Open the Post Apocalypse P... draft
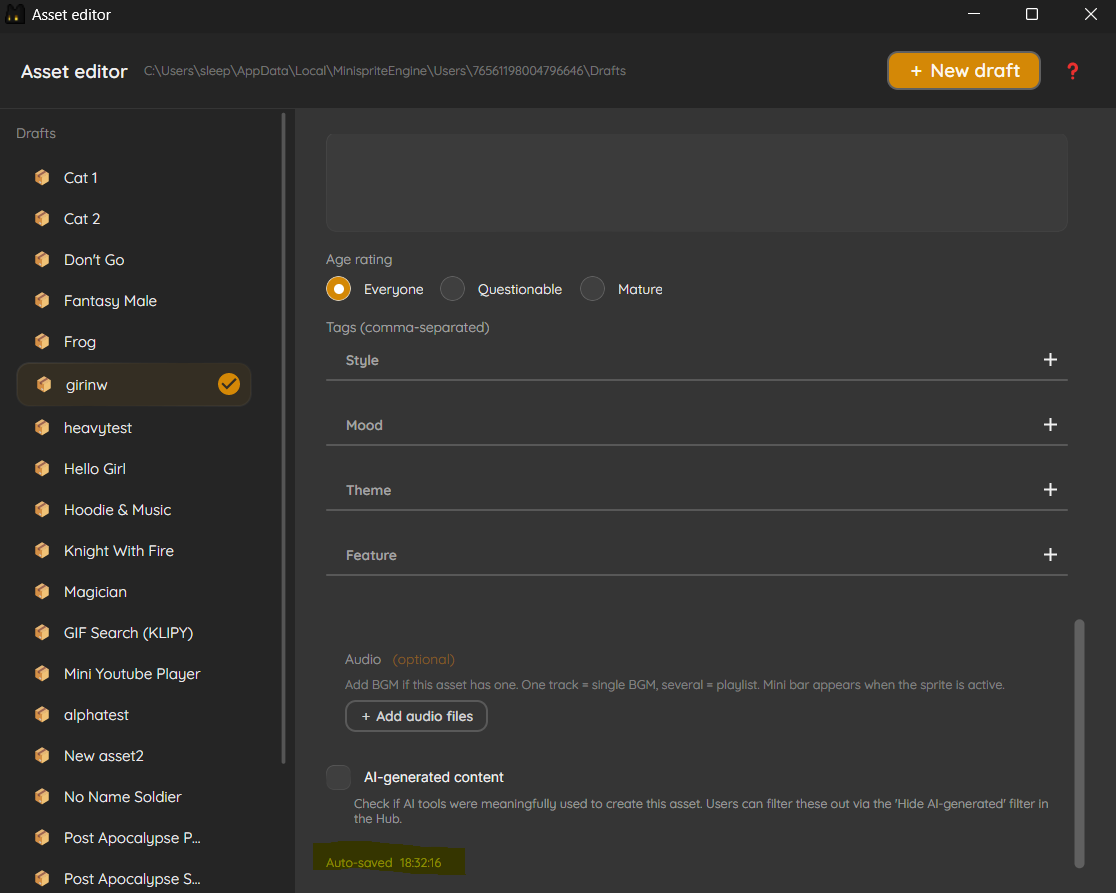 coord(132,837)
